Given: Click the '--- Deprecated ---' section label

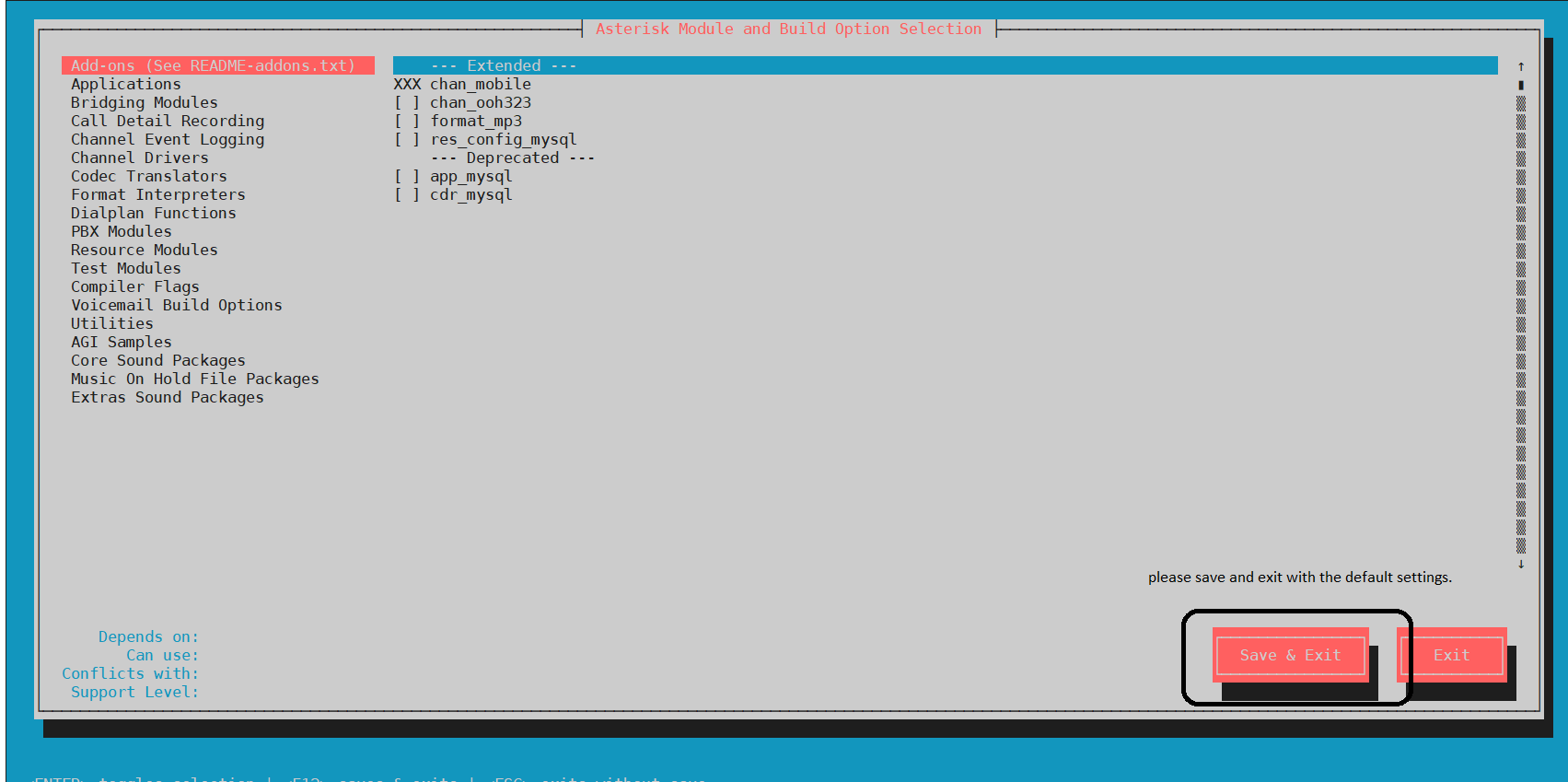Looking at the screenshot, I should (513, 158).
